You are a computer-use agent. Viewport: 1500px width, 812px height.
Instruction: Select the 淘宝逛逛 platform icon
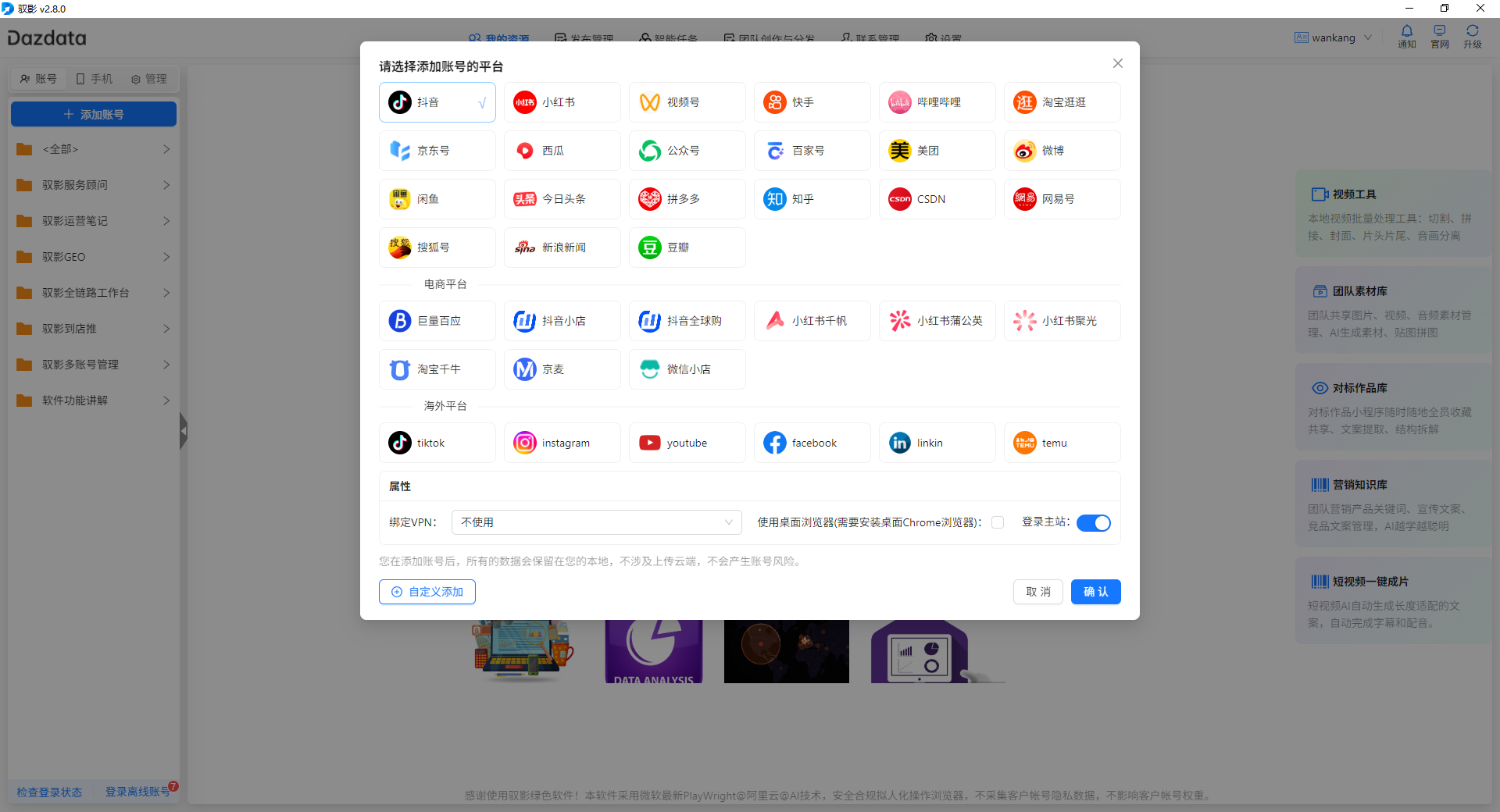tap(1025, 102)
